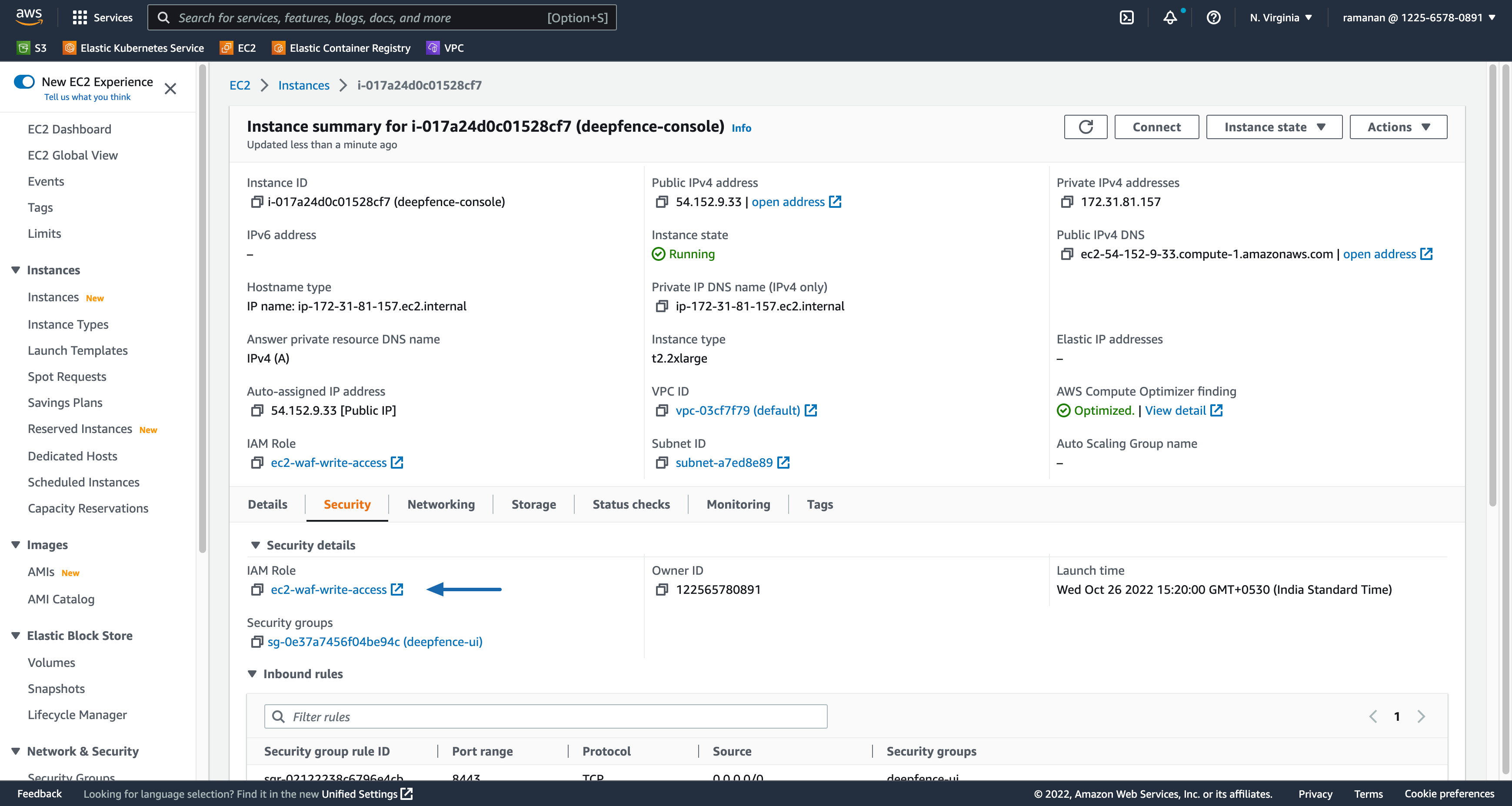Copy the Owner ID 122565780891
This screenshot has height=806, width=1512.
click(662, 590)
